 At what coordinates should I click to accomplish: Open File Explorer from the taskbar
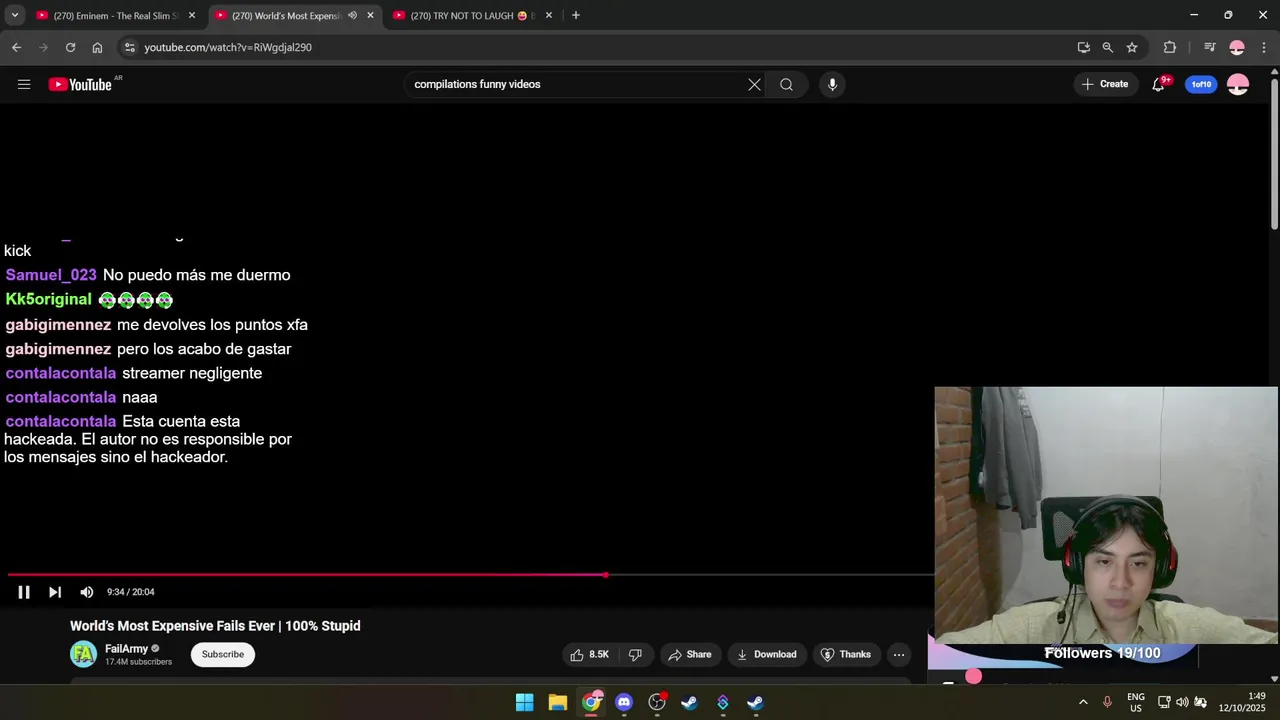558,702
